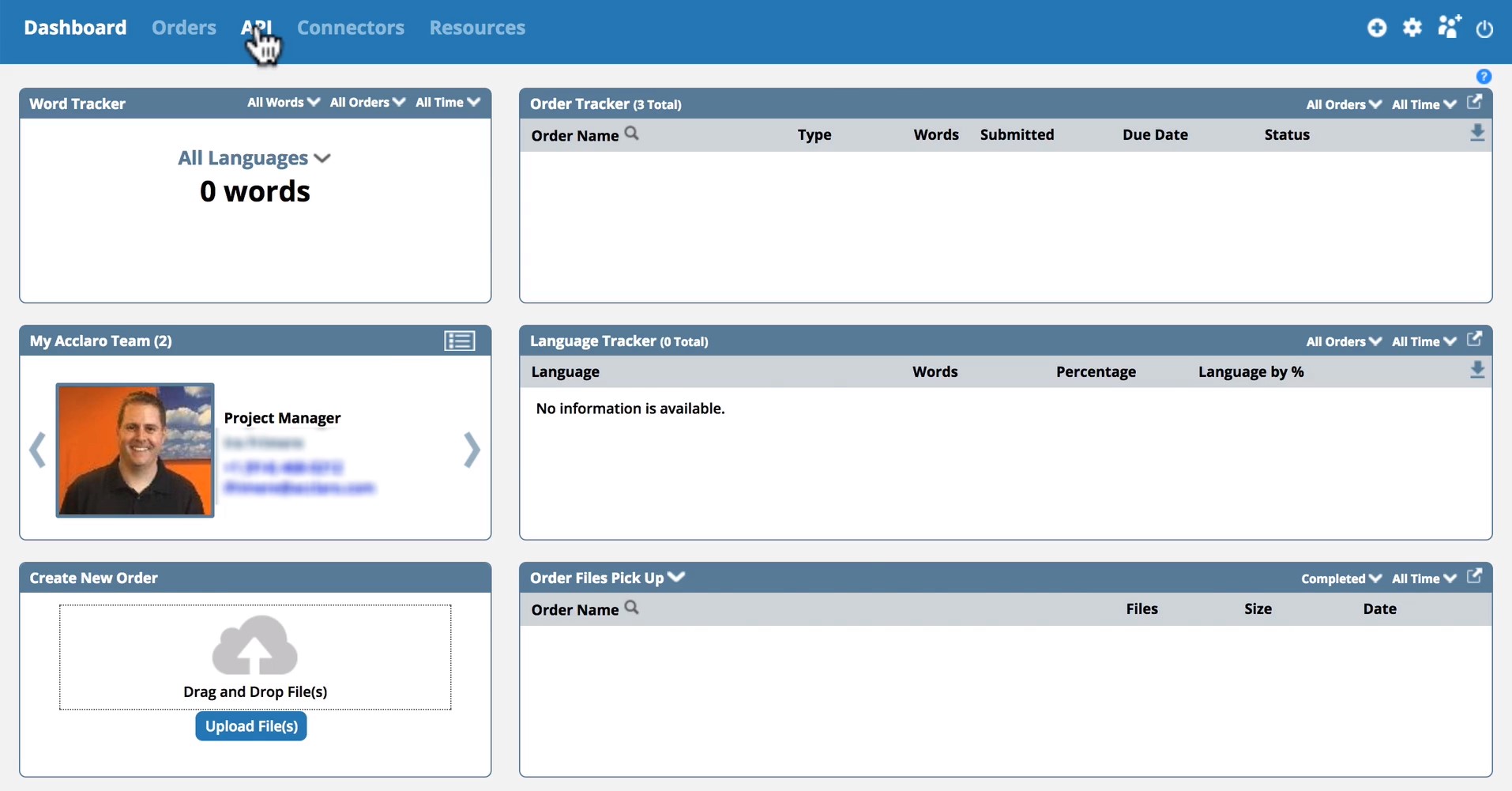
Task: Click the add users icon in header
Action: 1449,27
